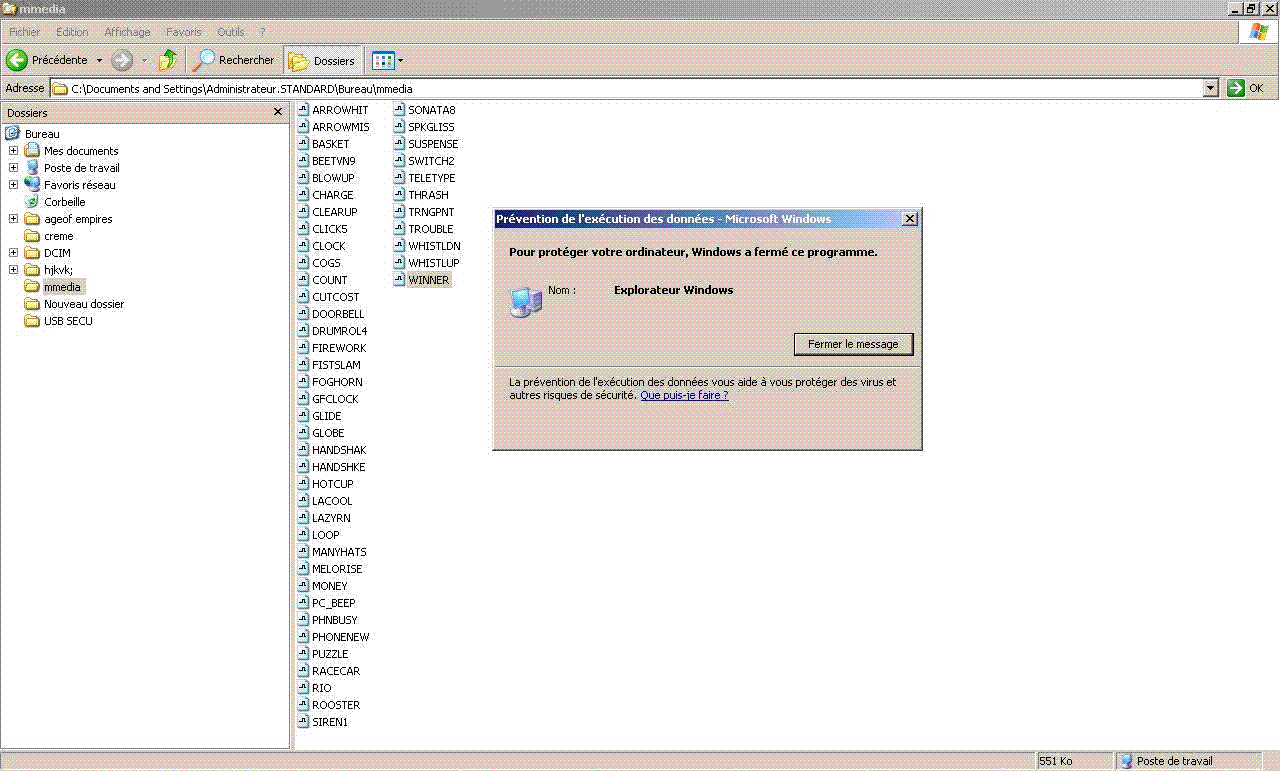Expand the Poste de travail tree node

13,168
